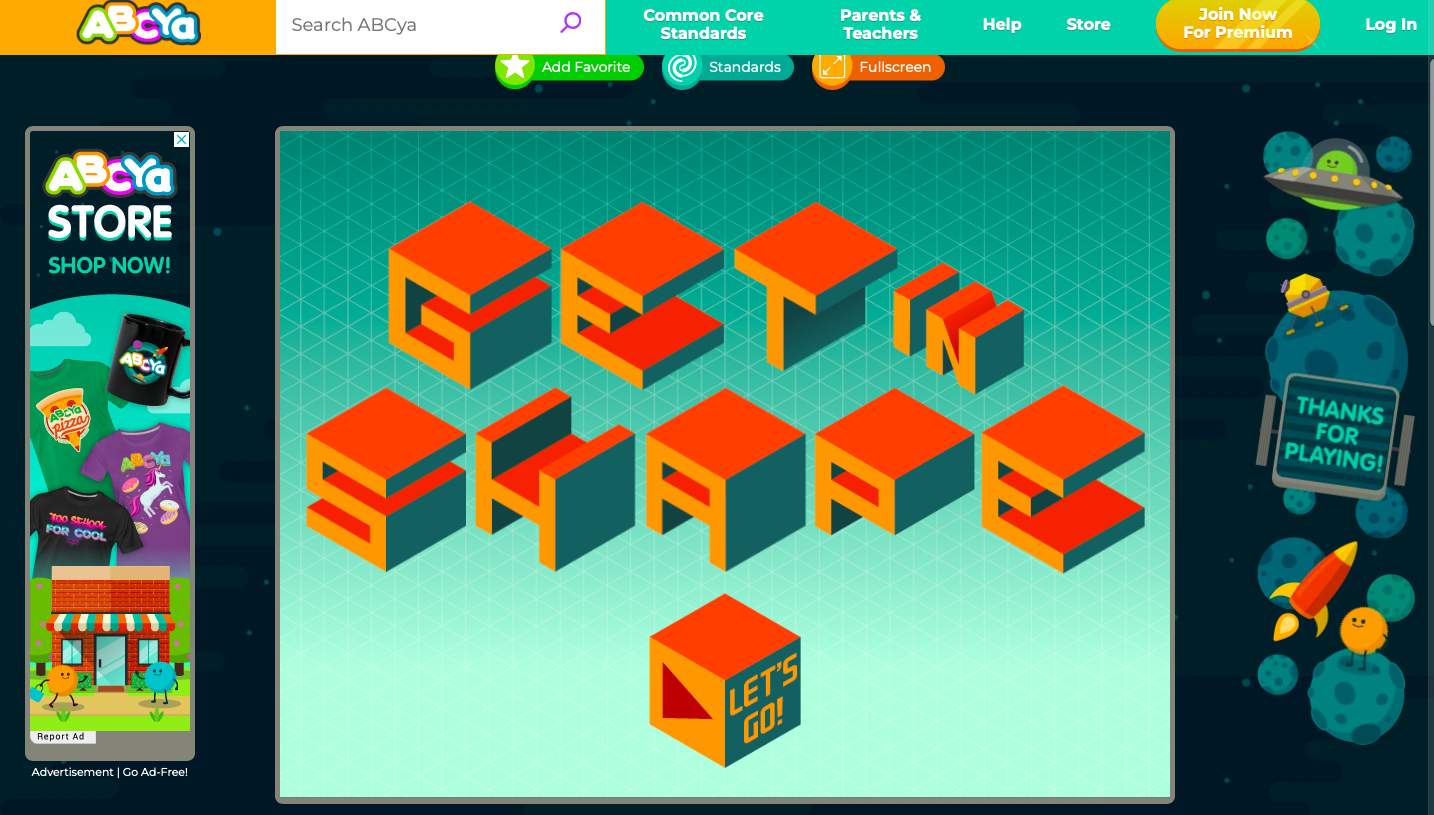Click the Standards swirl icon

681,66
